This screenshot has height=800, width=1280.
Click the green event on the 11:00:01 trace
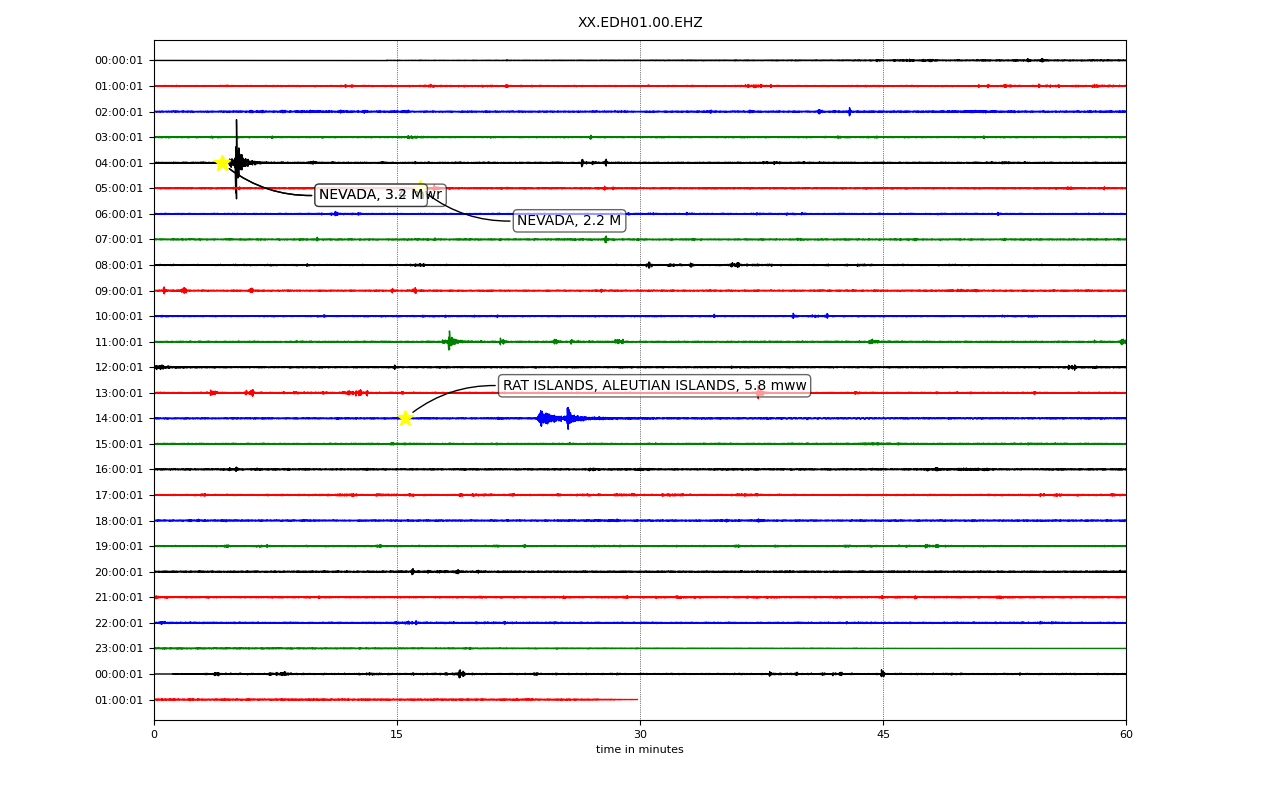click(x=451, y=341)
